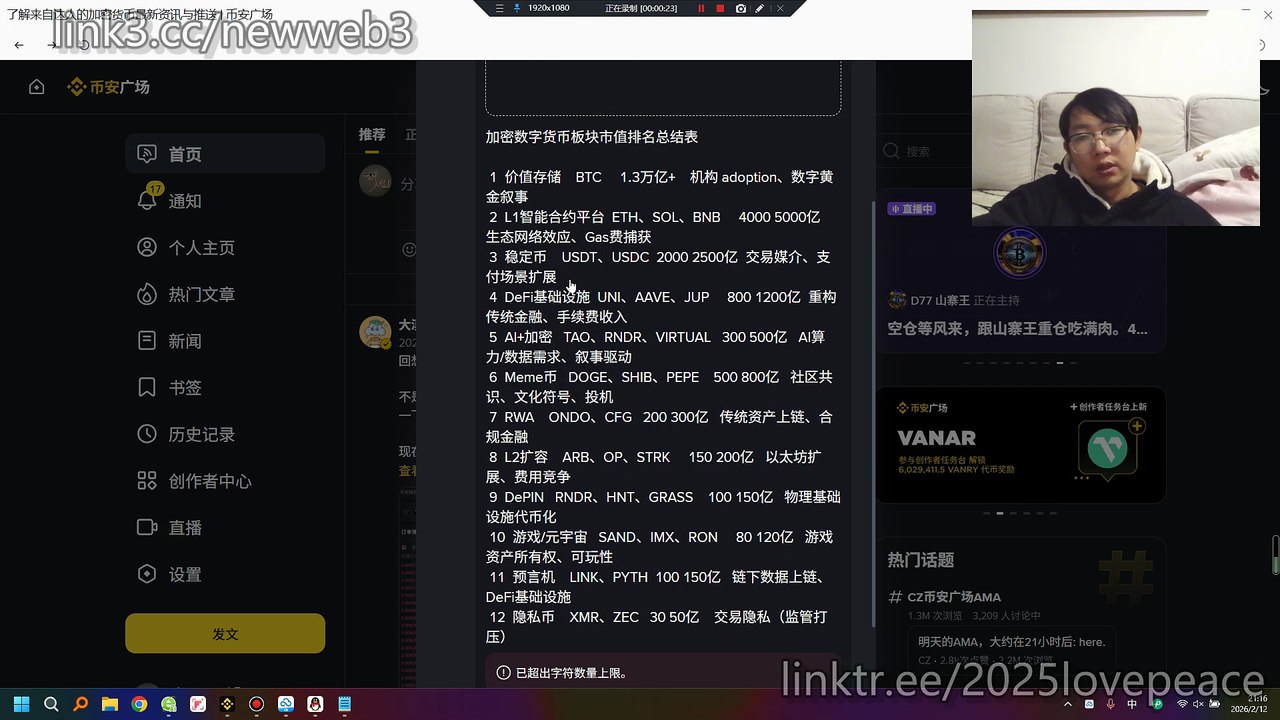Click the 加密数字货币板块市值排名总结表 heading text
The image size is (1280, 720).
[592, 137]
